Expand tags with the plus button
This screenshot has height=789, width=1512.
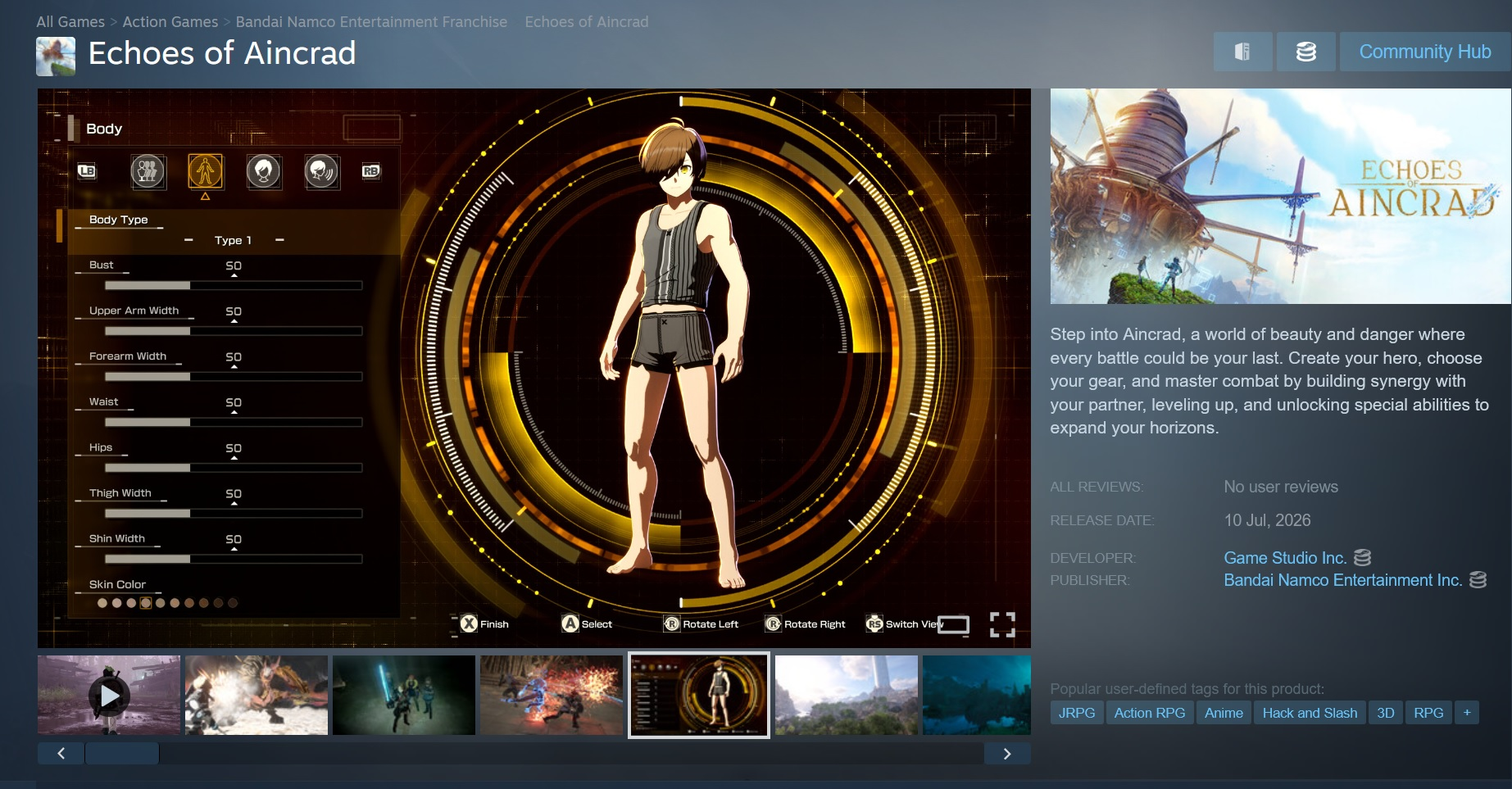tap(1467, 713)
